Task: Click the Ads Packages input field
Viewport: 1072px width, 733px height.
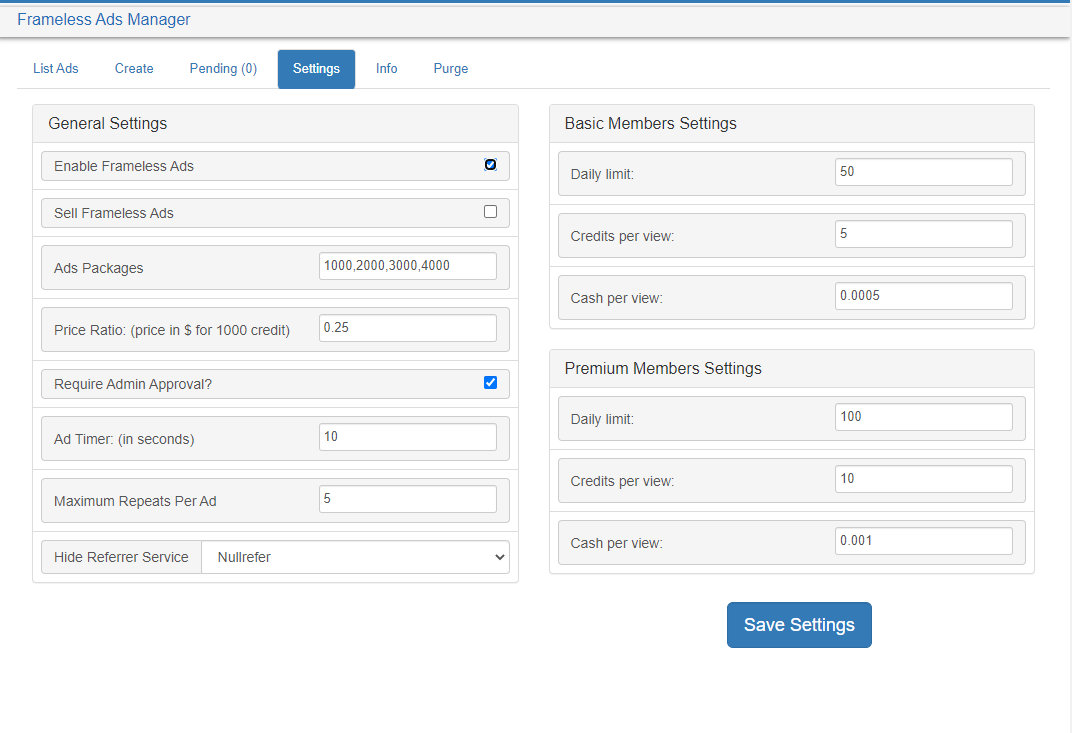Action: coord(407,266)
